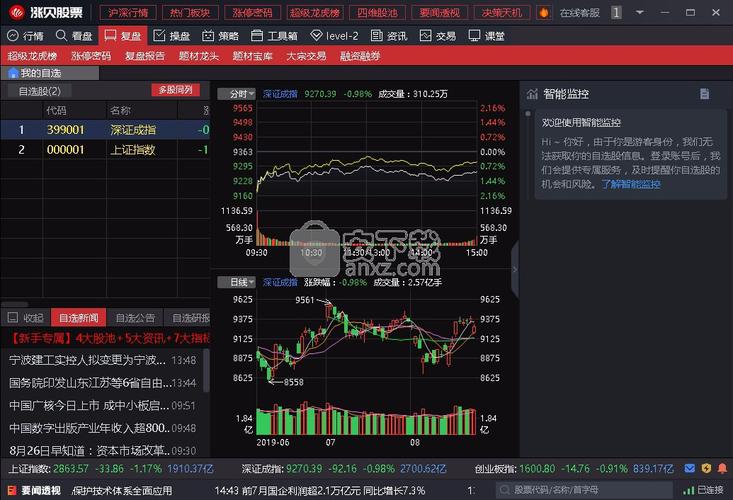Image resolution: width=733 pixels, height=500 pixels.
Task: Open the notification count badge showing 1
Action: (616, 13)
